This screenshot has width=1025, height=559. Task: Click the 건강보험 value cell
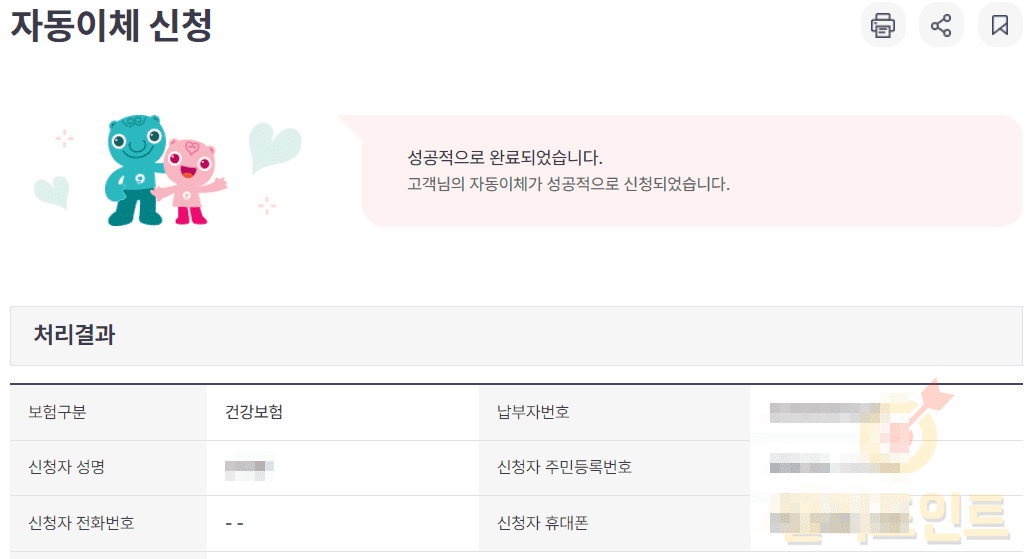pyautogui.click(x=254, y=412)
